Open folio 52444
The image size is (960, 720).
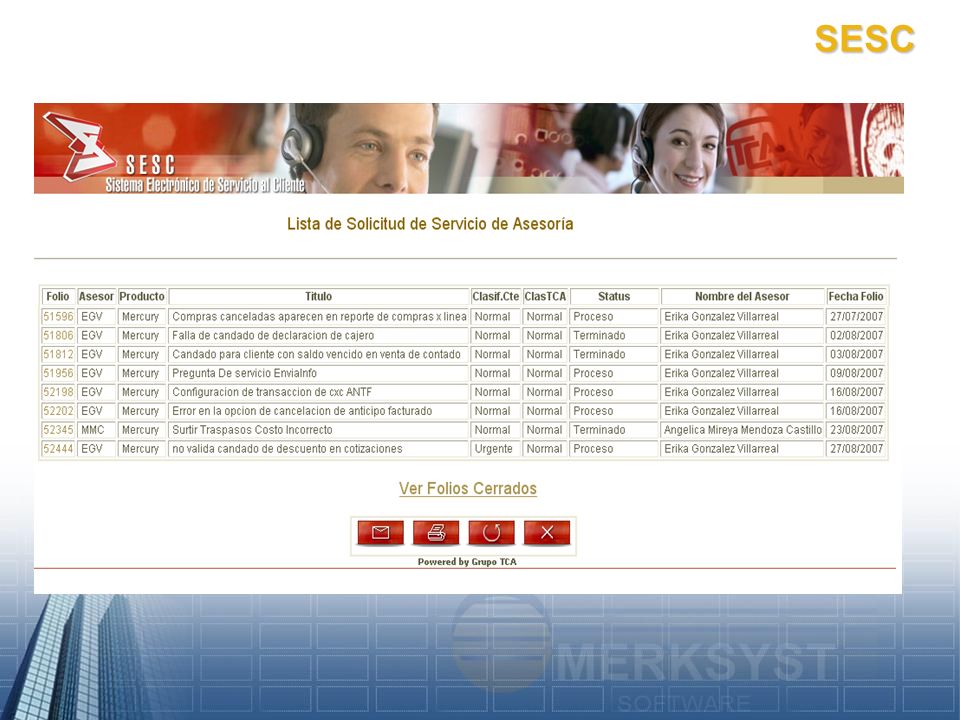tap(58, 449)
